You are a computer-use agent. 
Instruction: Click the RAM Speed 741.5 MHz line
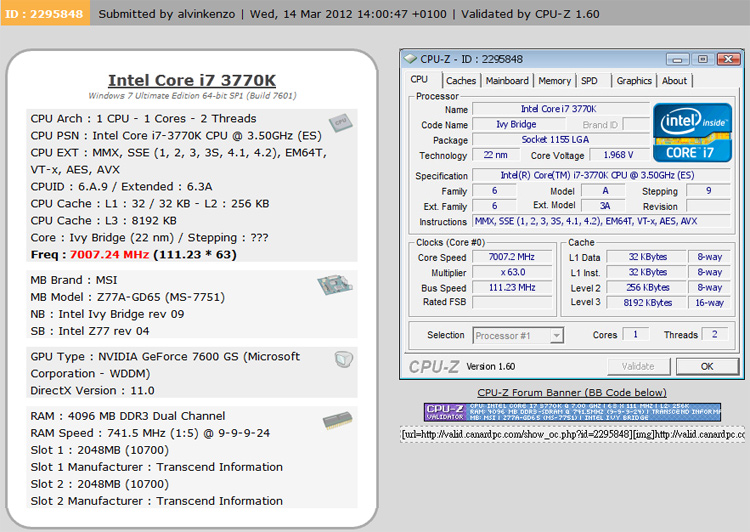150,433
